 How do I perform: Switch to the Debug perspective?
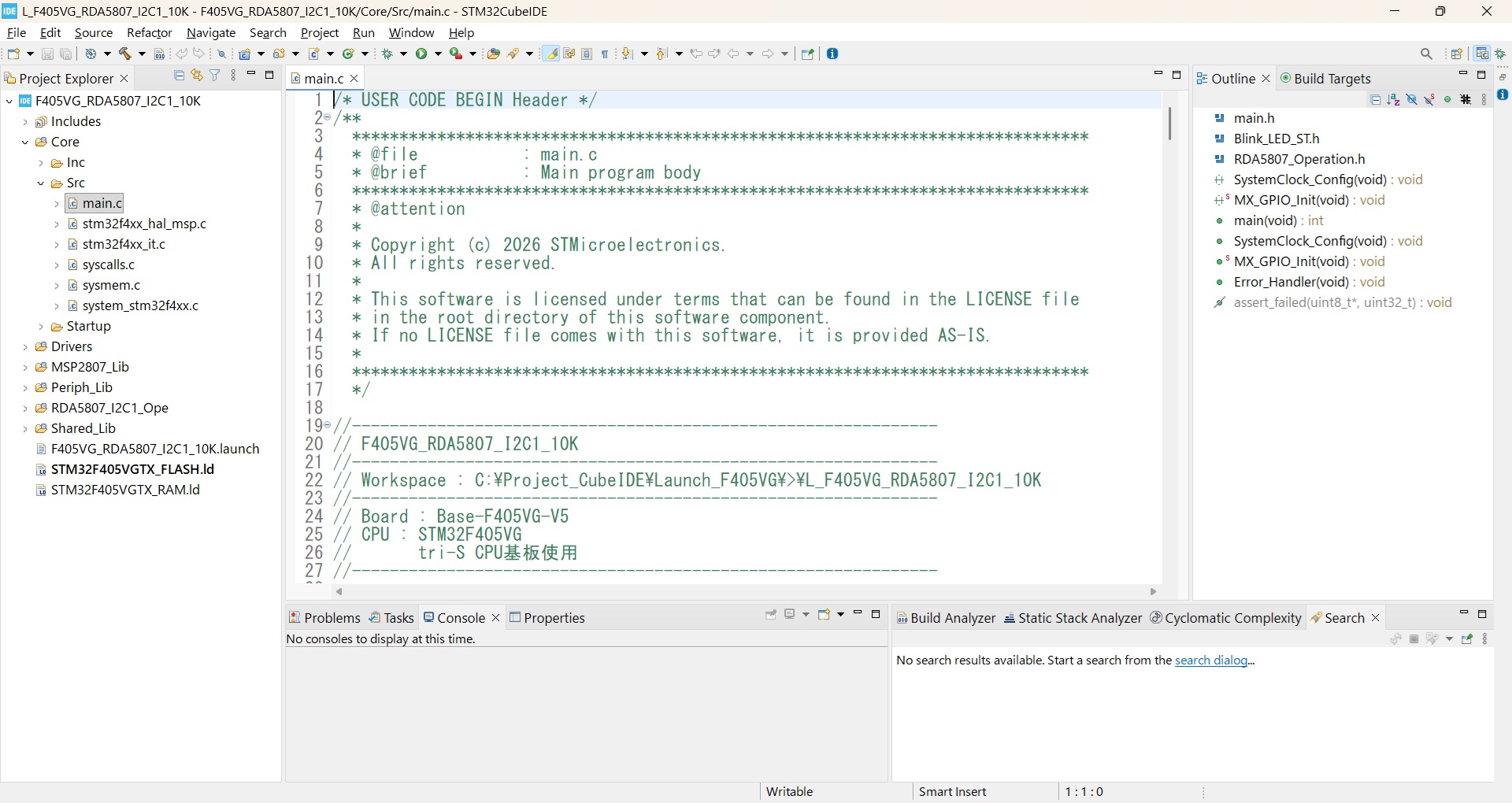coord(1500,54)
